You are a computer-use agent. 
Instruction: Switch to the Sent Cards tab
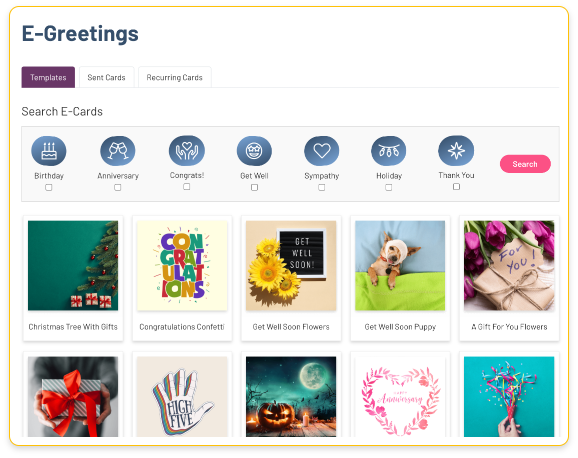107,77
